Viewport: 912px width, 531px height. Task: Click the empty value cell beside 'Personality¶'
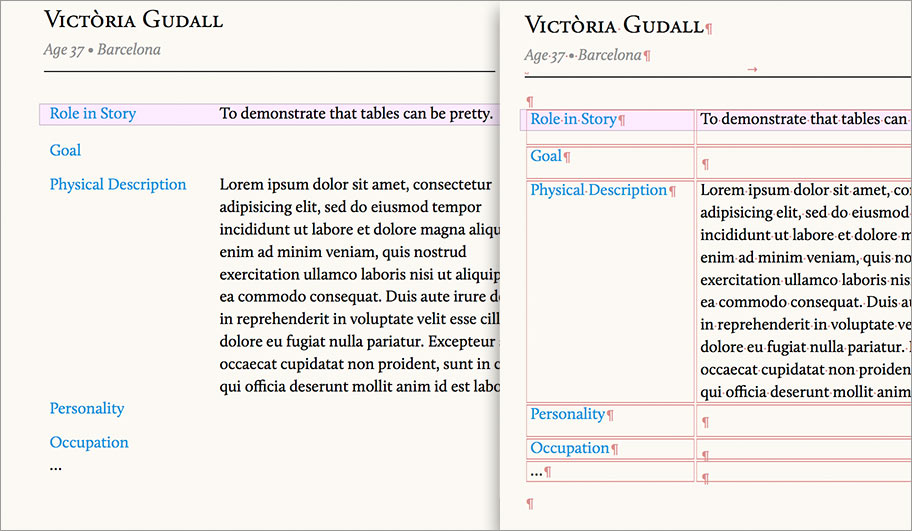(x=804, y=420)
